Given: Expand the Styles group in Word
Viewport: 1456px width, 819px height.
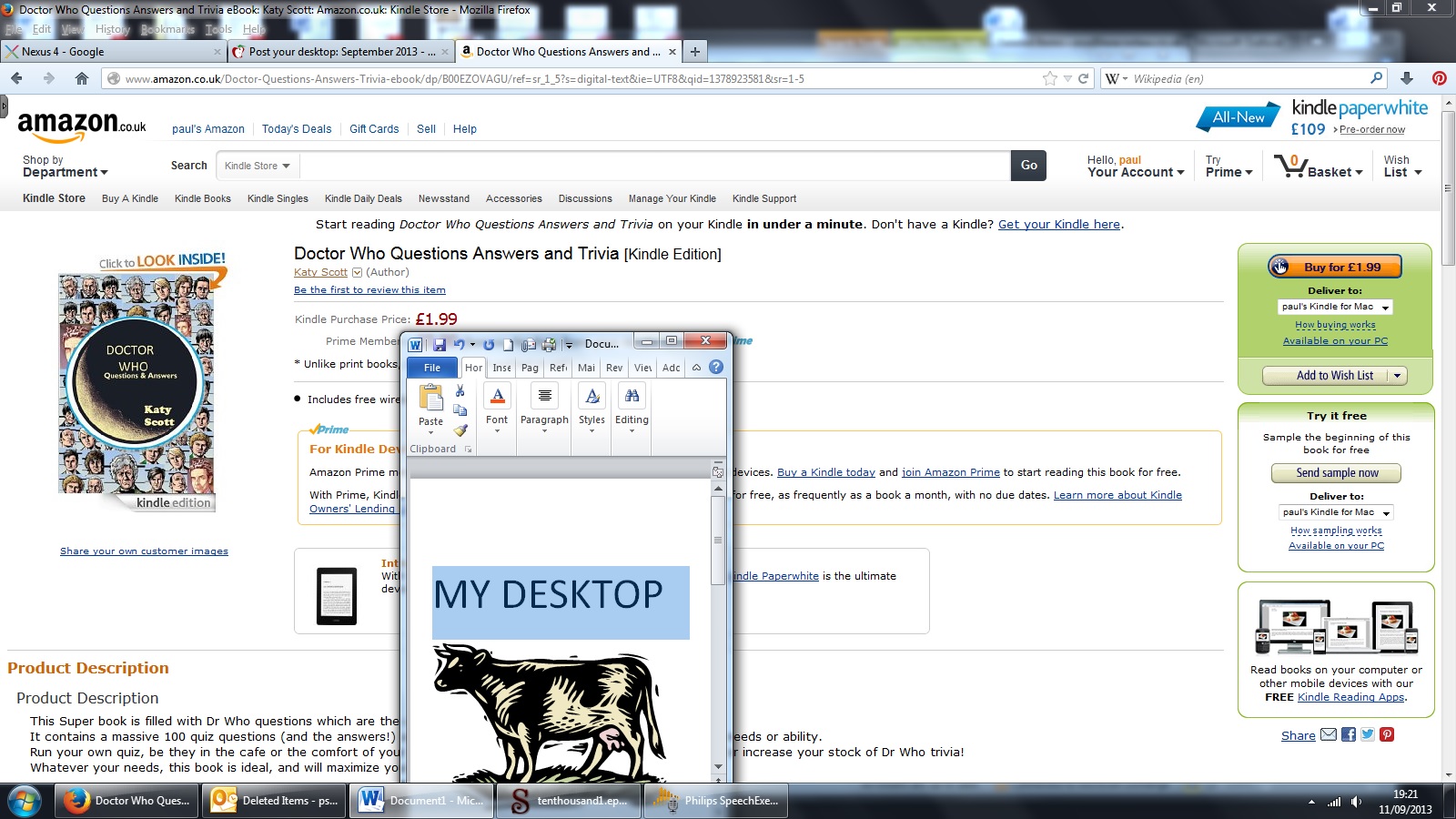Looking at the screenshot, I should click(591, 408).
